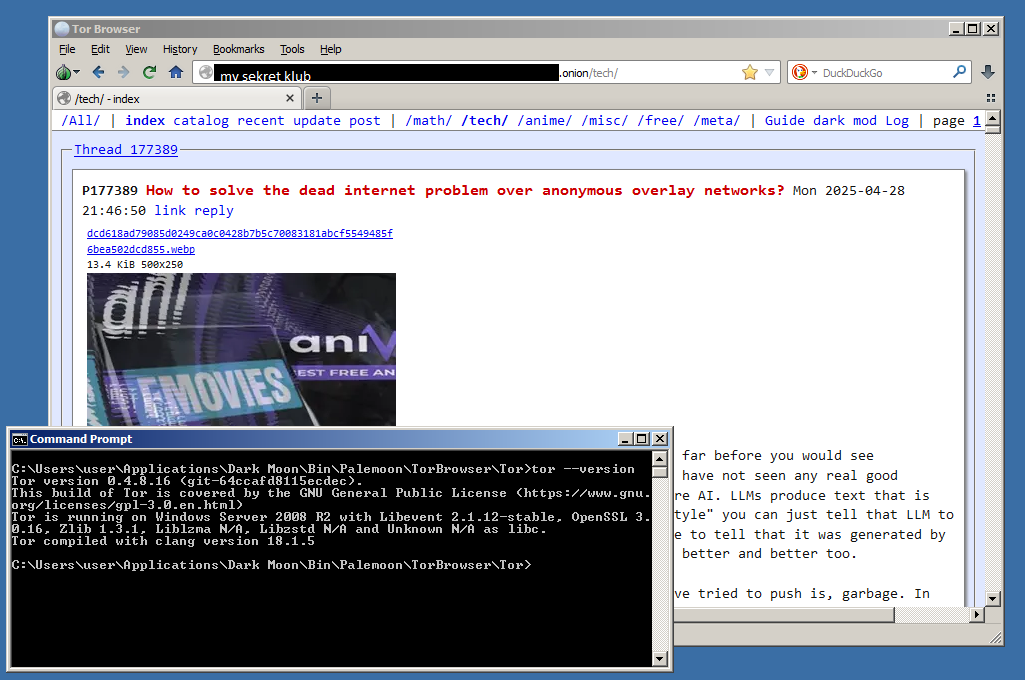Open the Downloads arrow icon
The height and width of the screenshot is (680, 1025).
[988, 72]
